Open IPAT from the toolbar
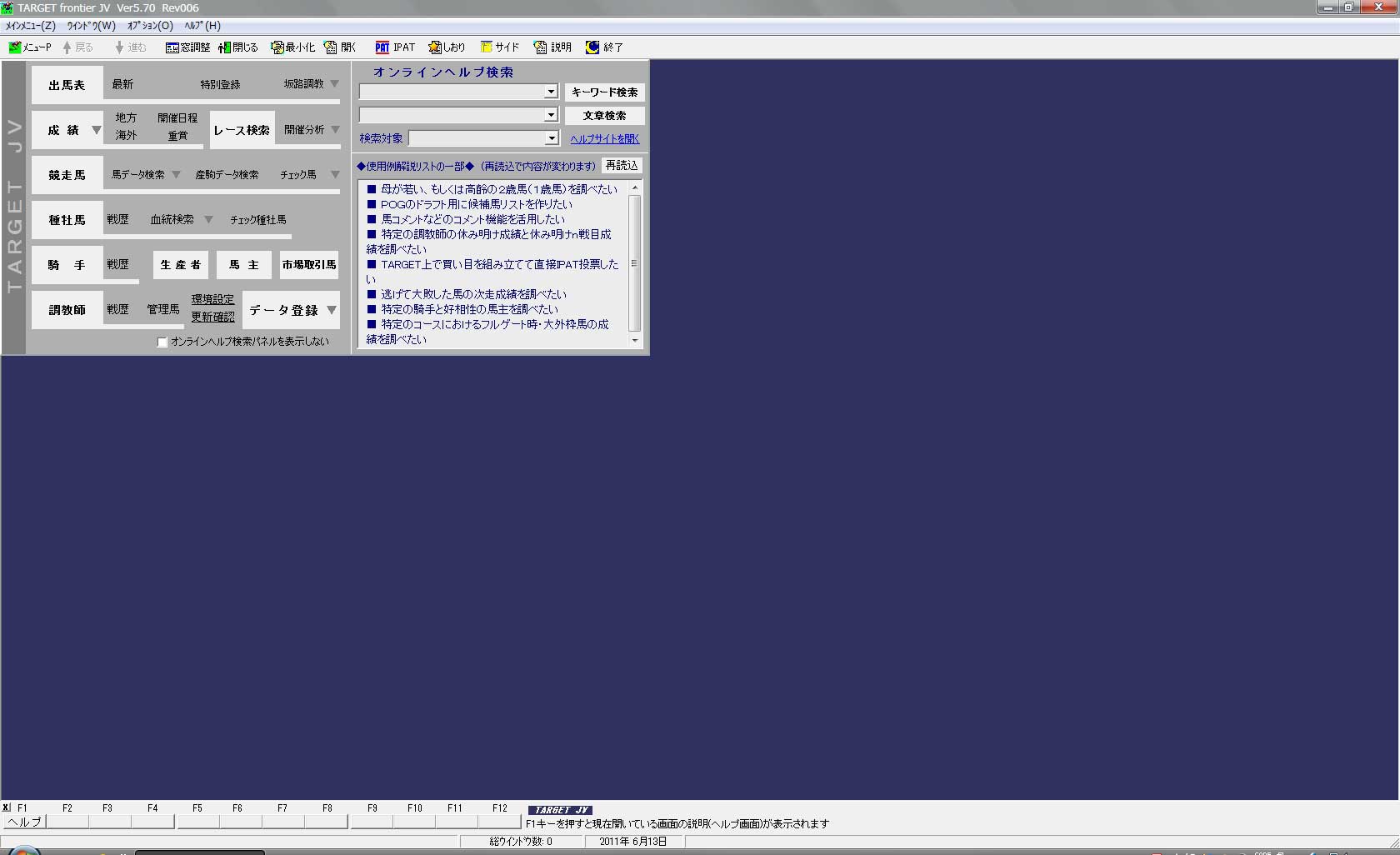The width and height of the screenshot is (1400, 855). pyautogui.click(x=382, y=47)
